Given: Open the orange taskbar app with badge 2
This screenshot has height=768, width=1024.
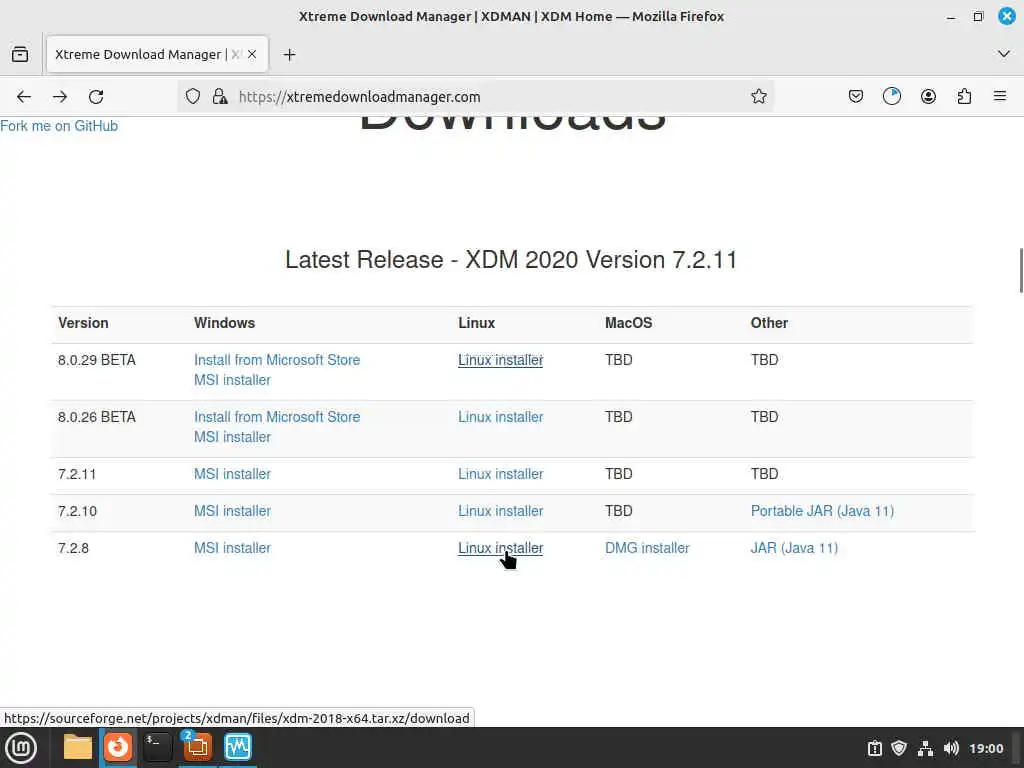Looking at the screenshot, I should click(197, 746).
